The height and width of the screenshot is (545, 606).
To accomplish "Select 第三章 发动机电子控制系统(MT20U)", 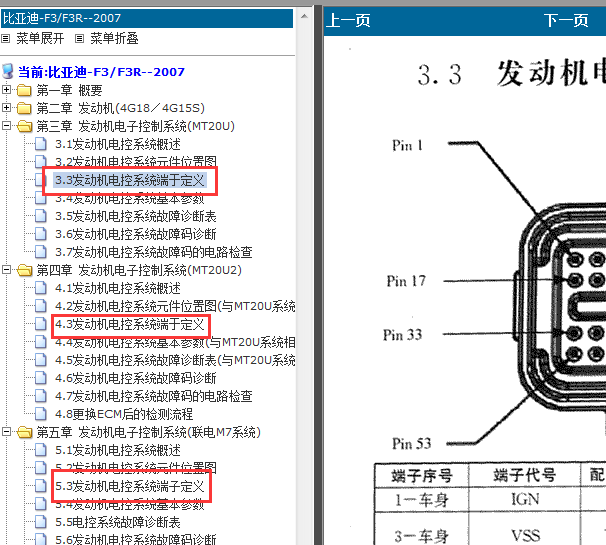I will click(136, 126).
